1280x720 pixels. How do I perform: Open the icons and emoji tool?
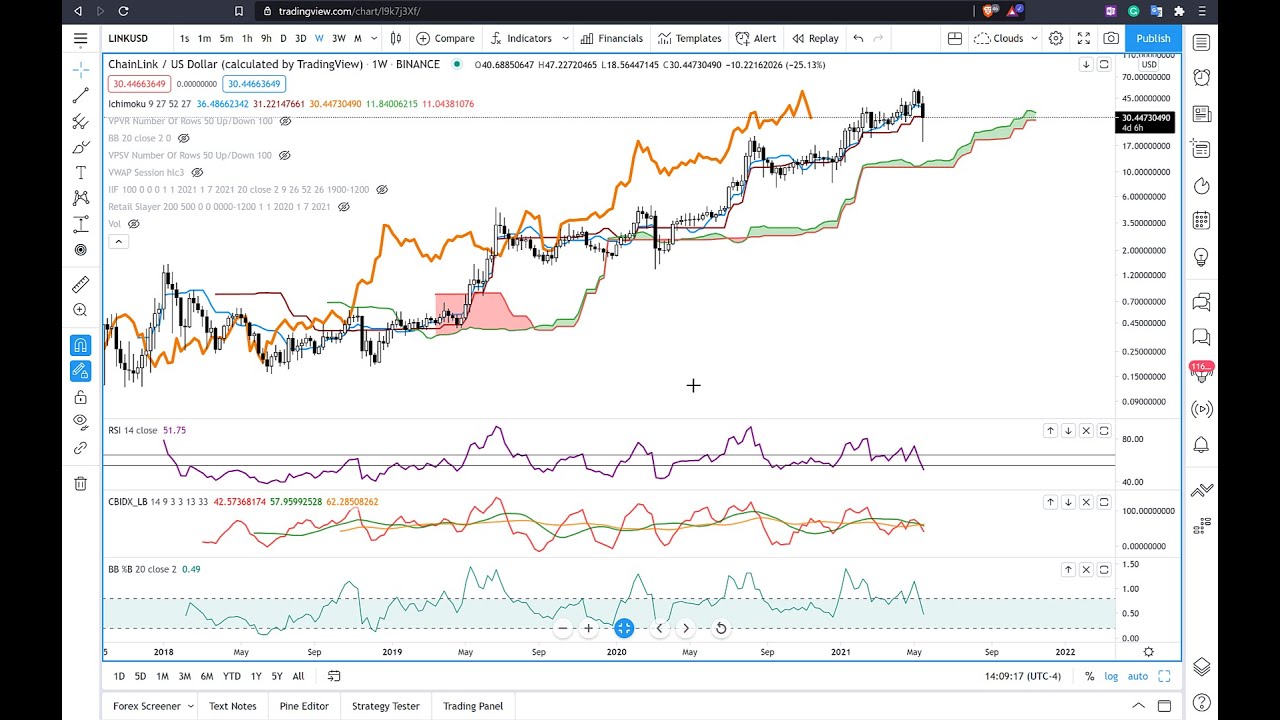click(x=81, y=250)
